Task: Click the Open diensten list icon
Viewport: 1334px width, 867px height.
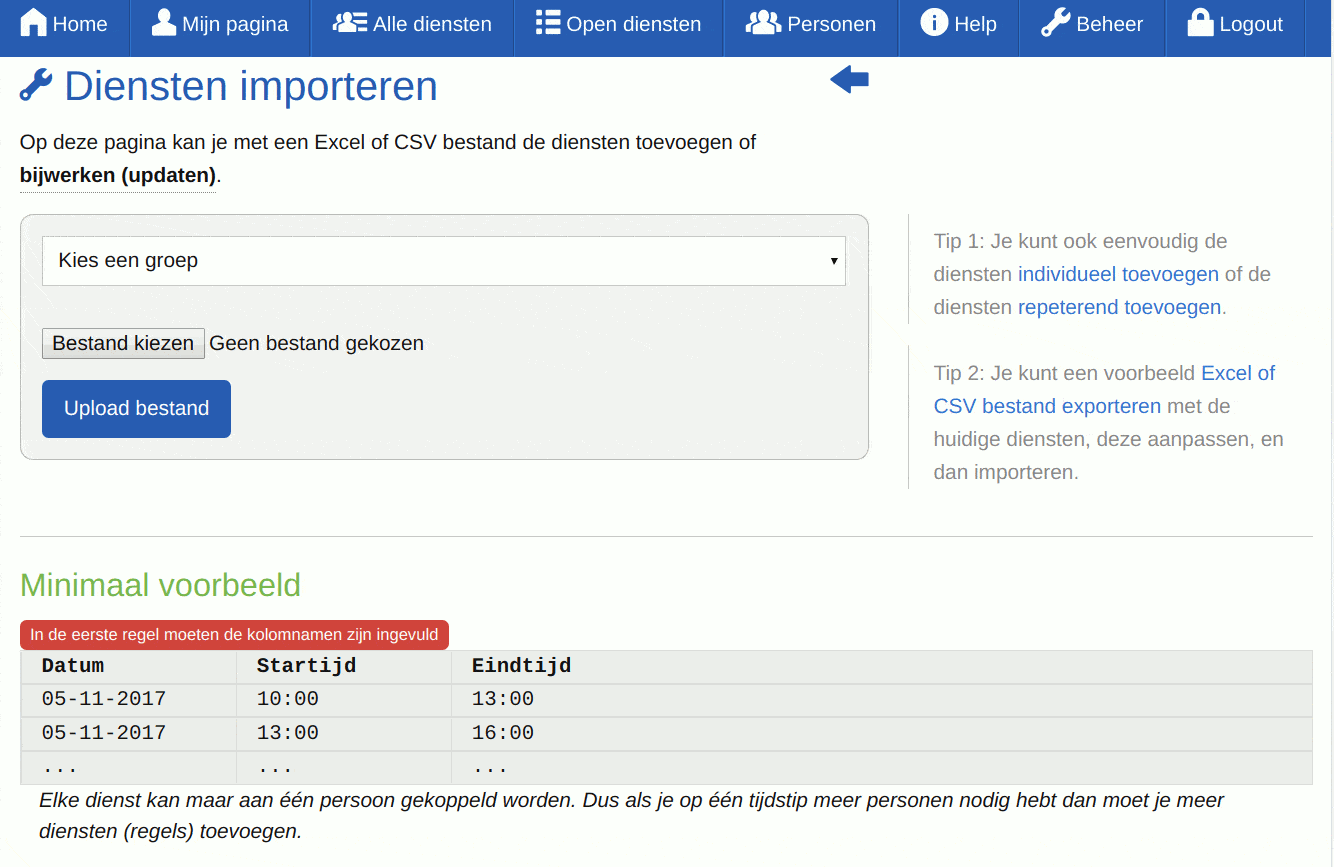Action: 547,22
